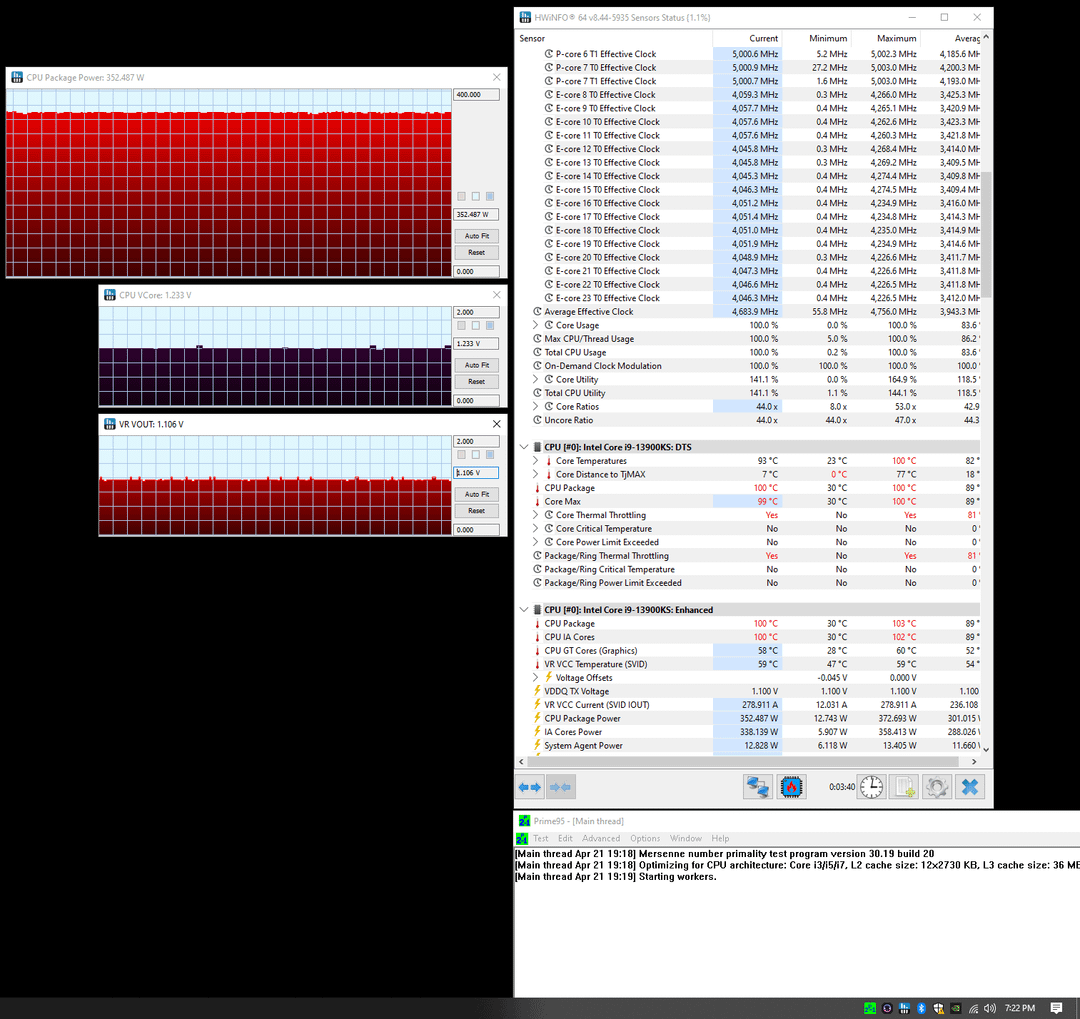
Task: Click the CPU flame chip icon
Action: [x=792, y=787]
